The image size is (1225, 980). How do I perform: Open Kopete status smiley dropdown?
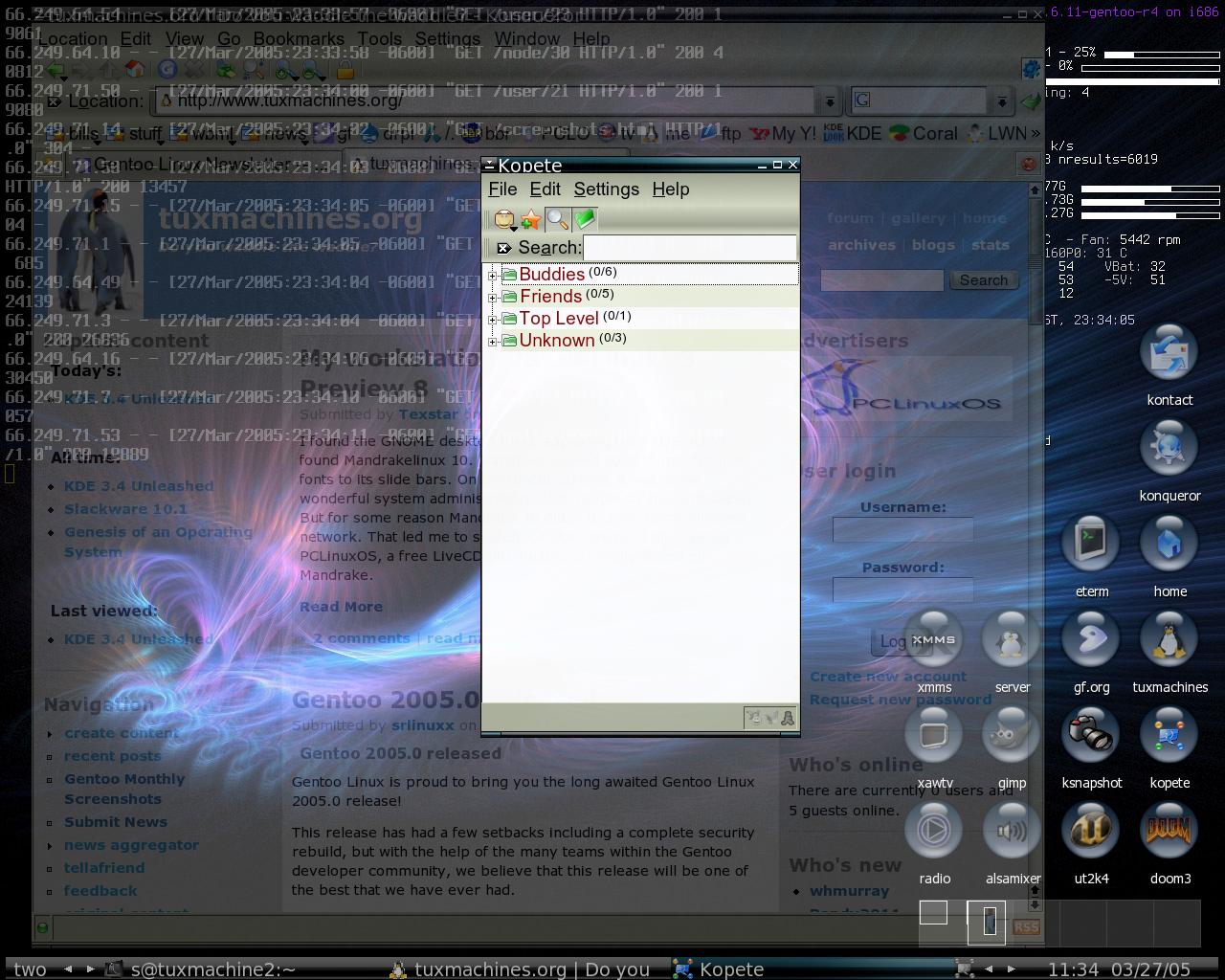504,220
